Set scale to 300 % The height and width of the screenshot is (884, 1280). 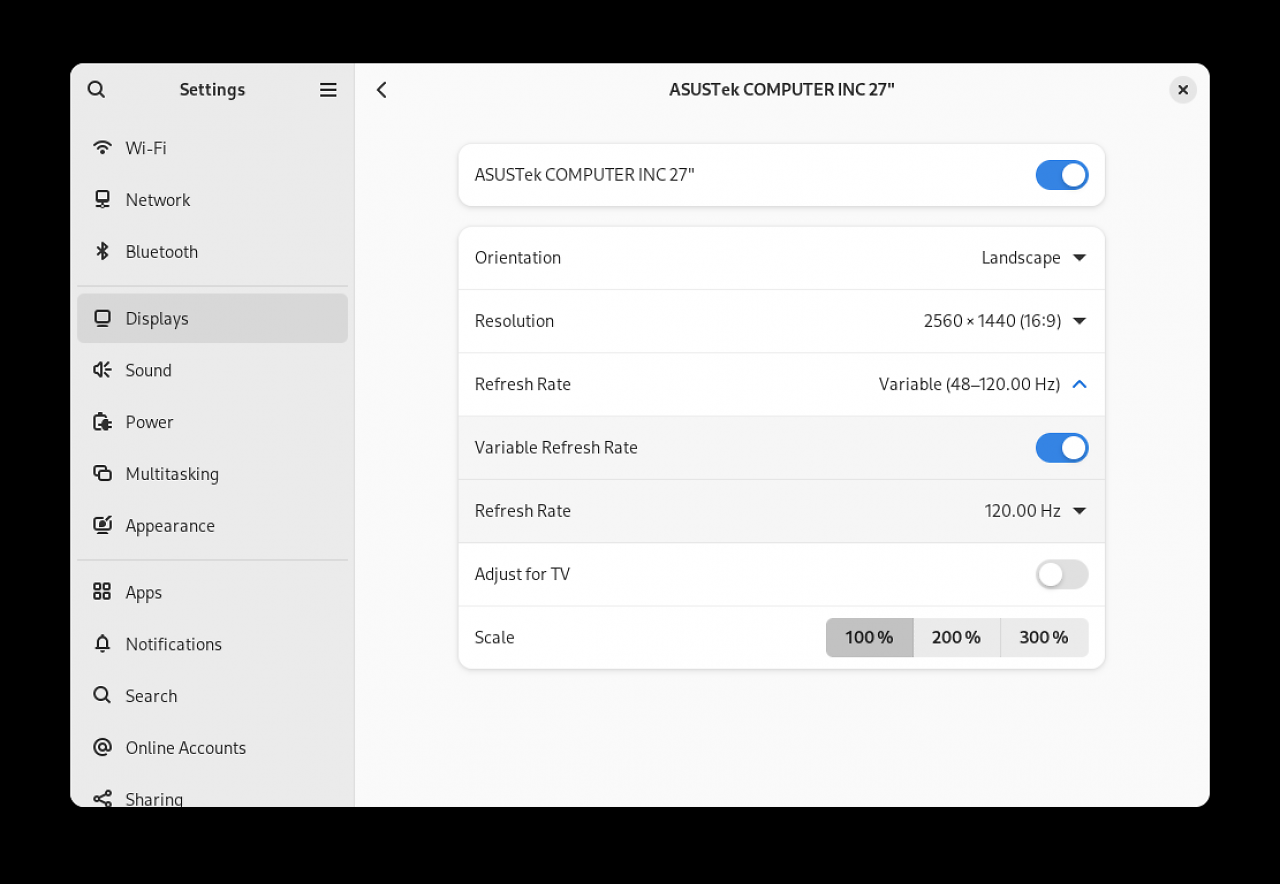pos(1044,637)
